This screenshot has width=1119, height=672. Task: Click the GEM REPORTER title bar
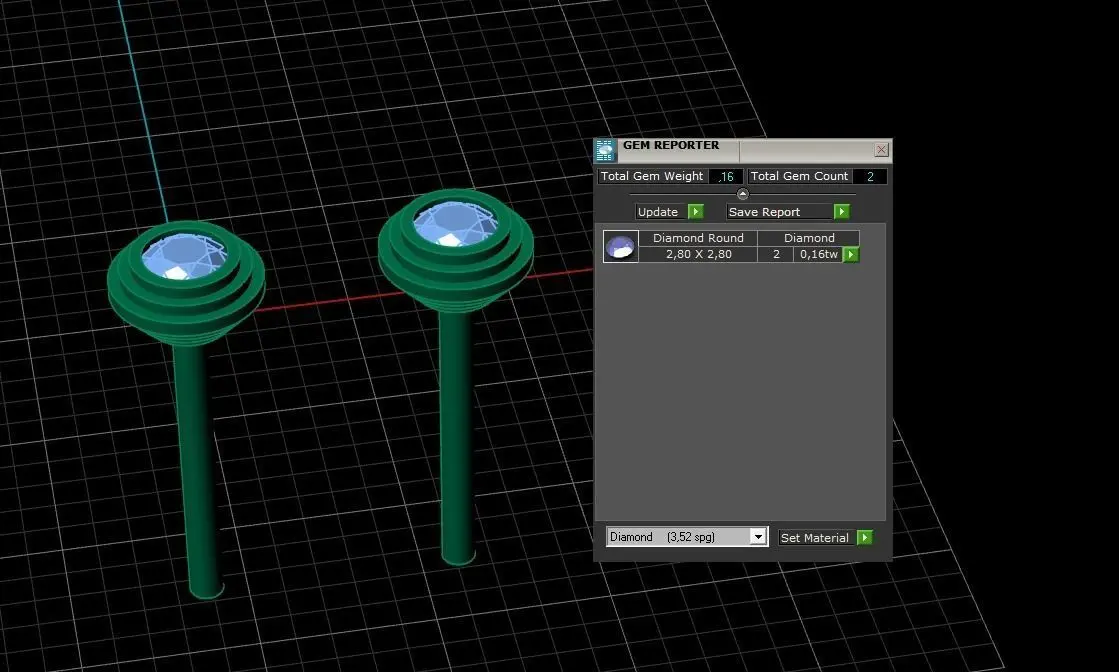(742, 150)
